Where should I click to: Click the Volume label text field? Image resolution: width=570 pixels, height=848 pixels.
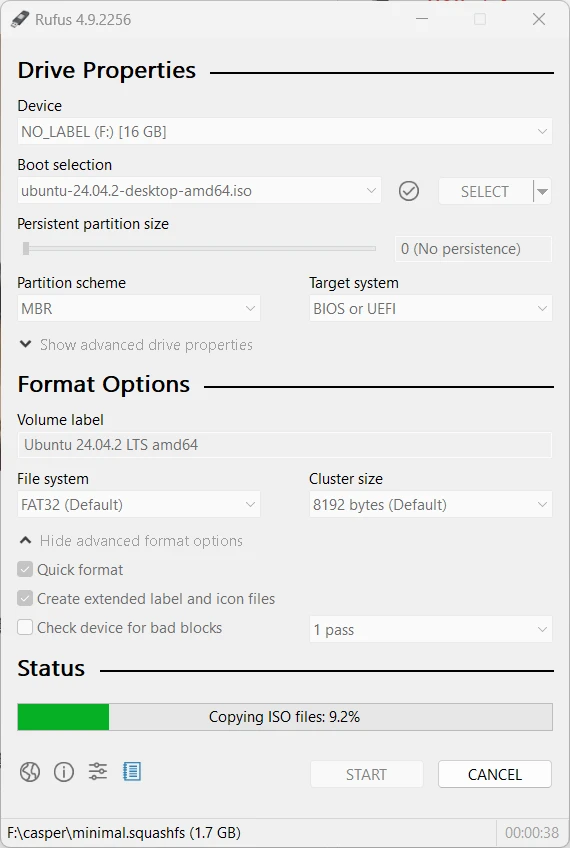tap(284, 445)
